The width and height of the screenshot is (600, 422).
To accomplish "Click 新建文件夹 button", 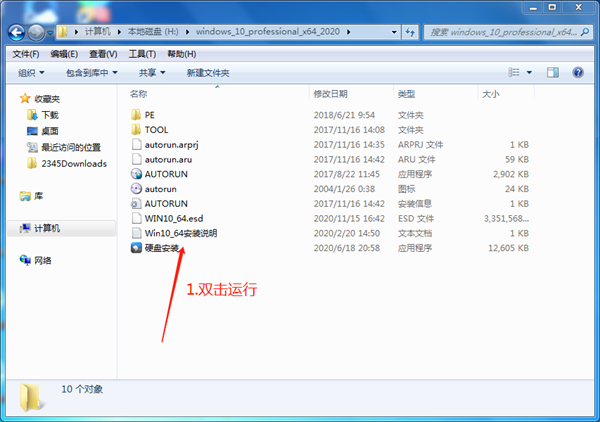I will tap(208, 73).
